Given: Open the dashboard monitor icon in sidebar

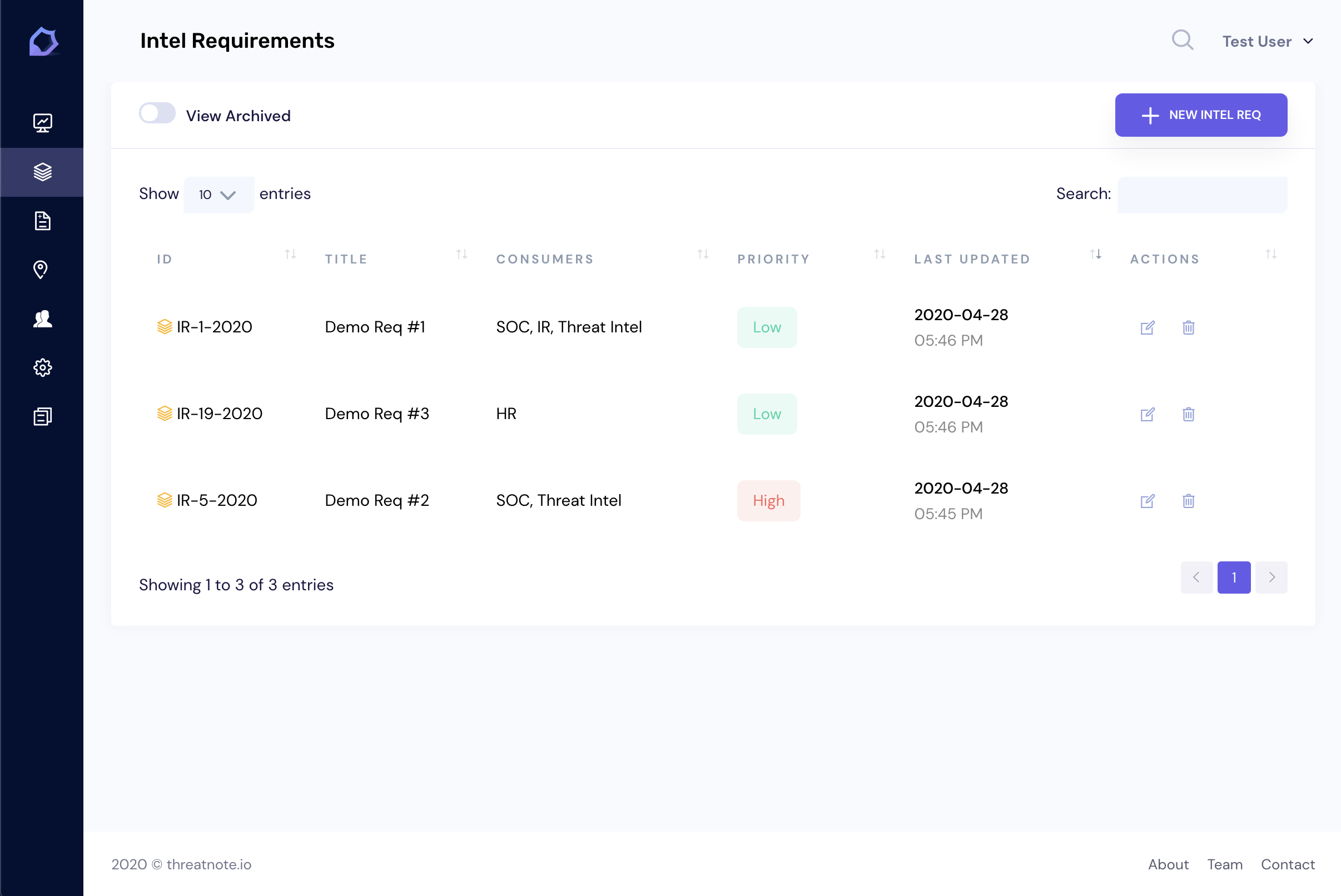Looking at the screenshot, I should (42, 123).
